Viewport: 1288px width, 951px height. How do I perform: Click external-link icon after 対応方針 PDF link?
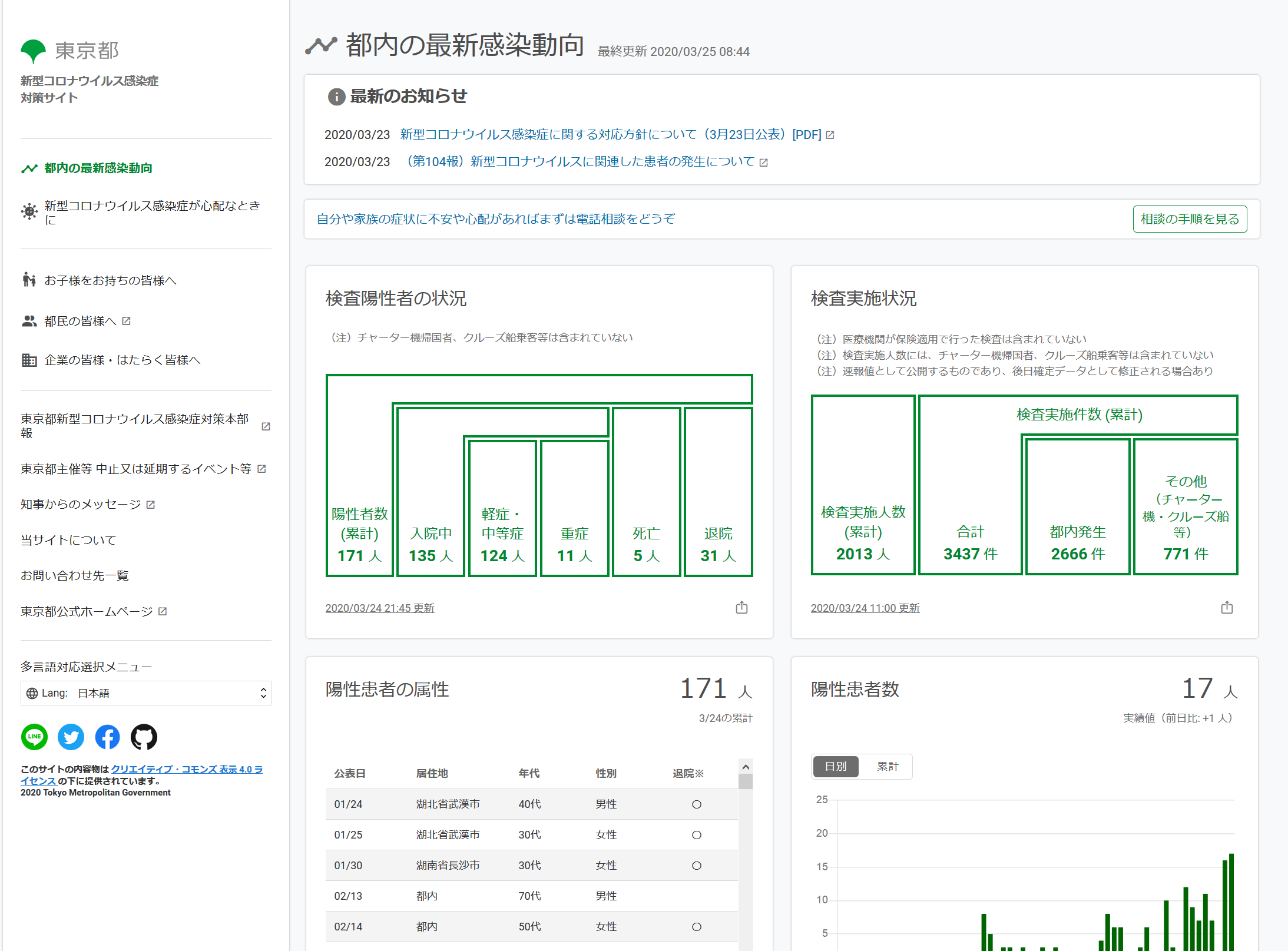point(830,135)
